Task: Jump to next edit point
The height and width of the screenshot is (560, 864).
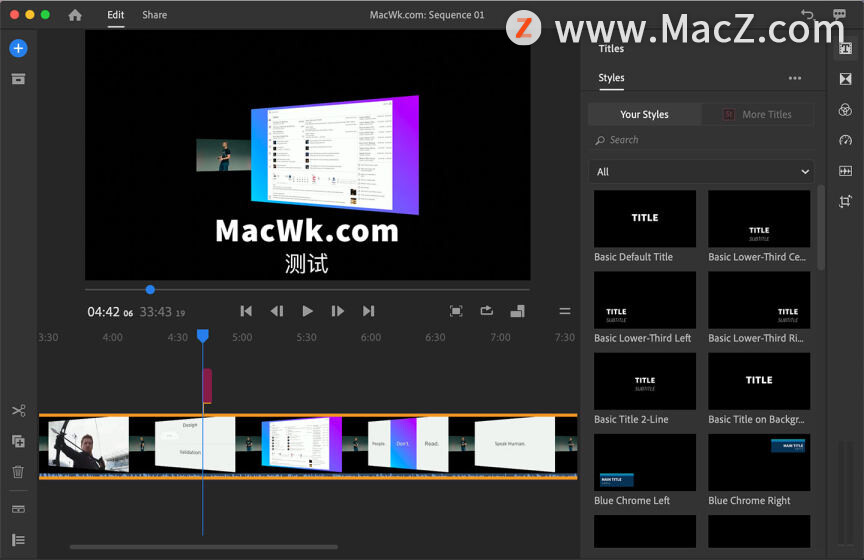Action: (x=369, y=311)
